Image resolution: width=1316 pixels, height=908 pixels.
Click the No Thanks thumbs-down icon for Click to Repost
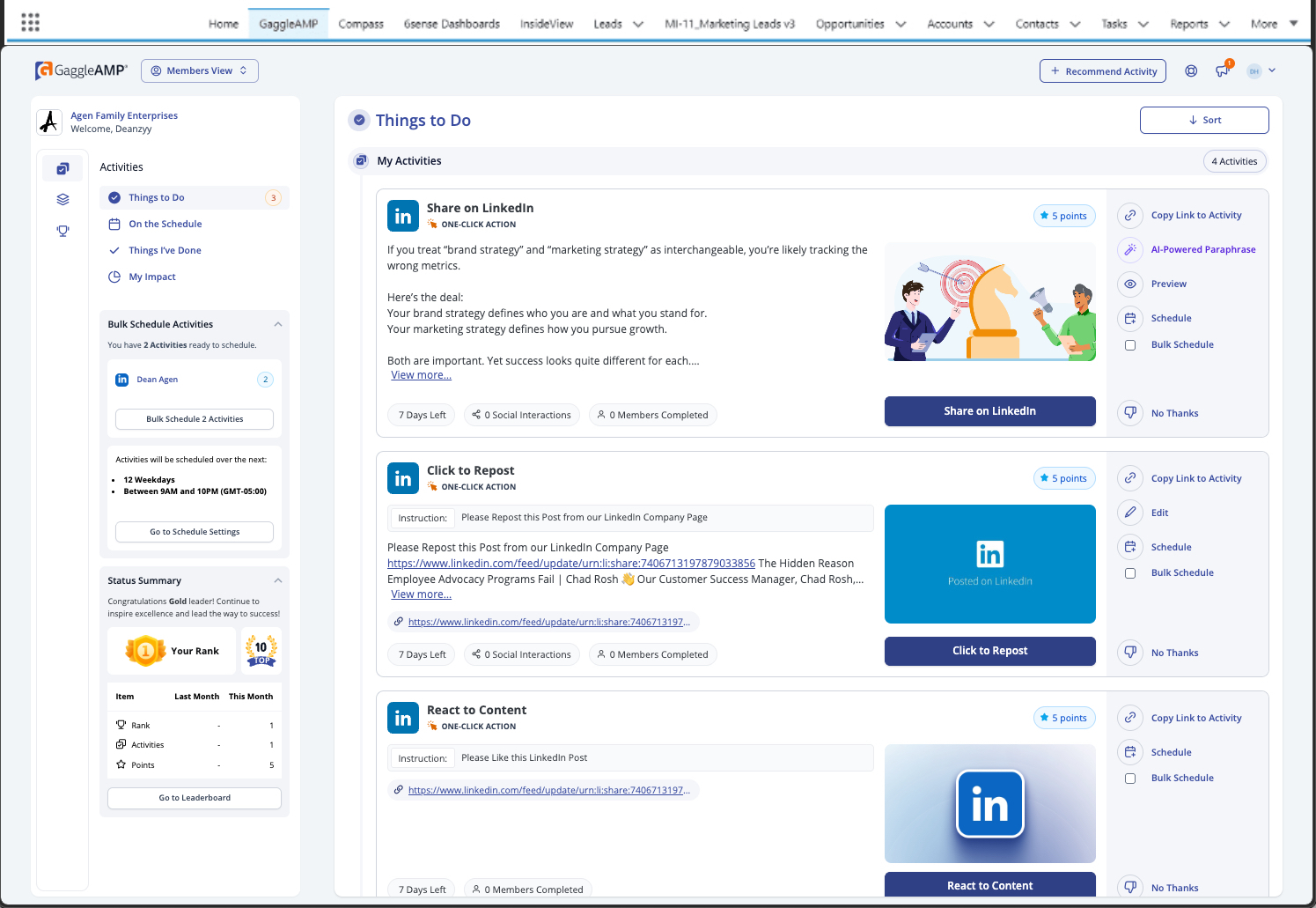1130,653
